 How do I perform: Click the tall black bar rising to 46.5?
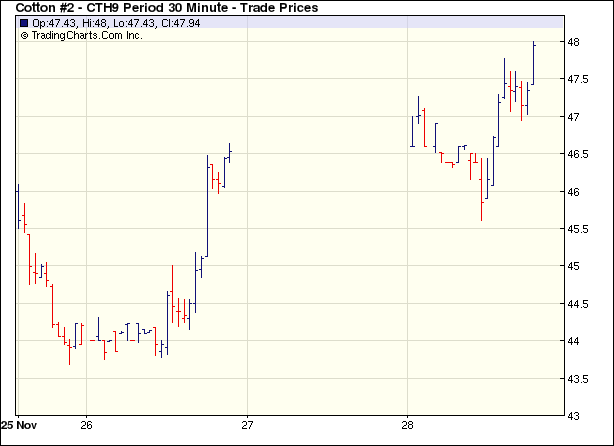[x=207, y=205]
